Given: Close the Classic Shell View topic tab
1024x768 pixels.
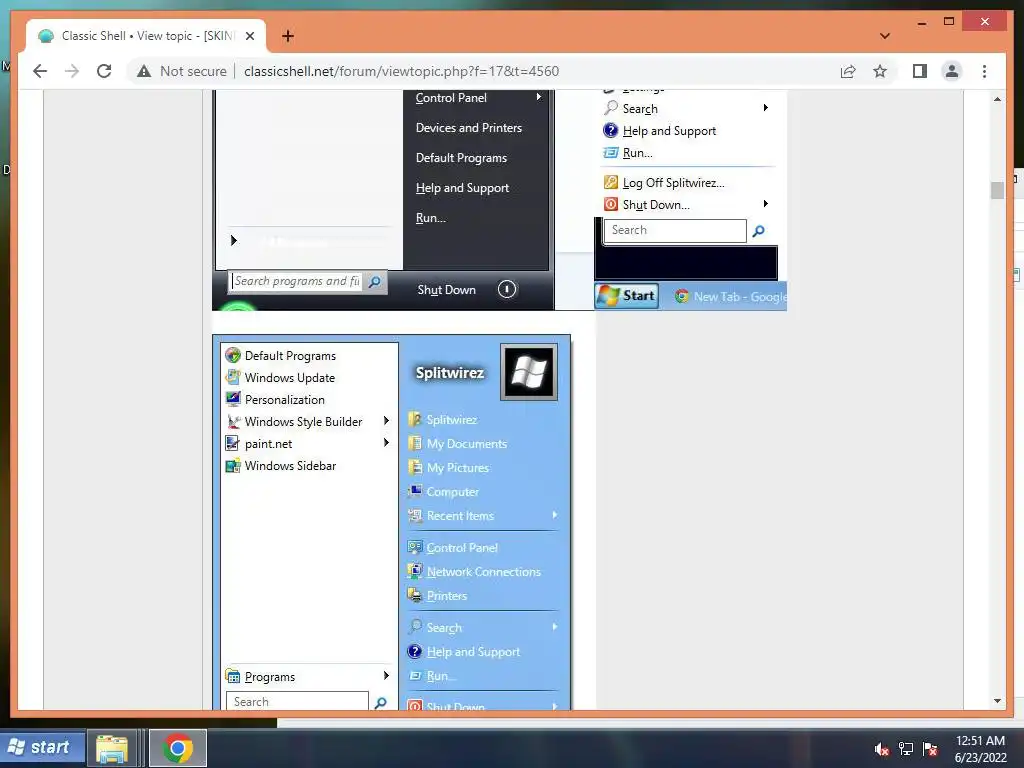Looking at the screenshot, I should [x=249, y=36].
